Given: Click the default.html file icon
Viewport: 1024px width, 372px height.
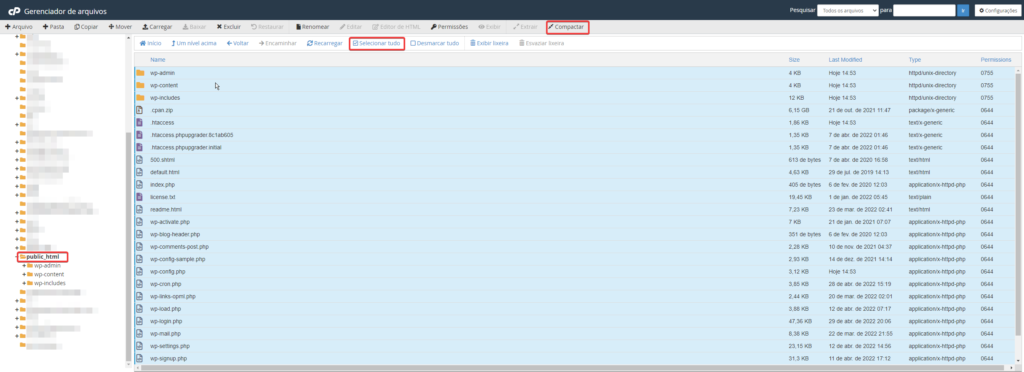Looking at the screenshot, I should tap(139, 172).
